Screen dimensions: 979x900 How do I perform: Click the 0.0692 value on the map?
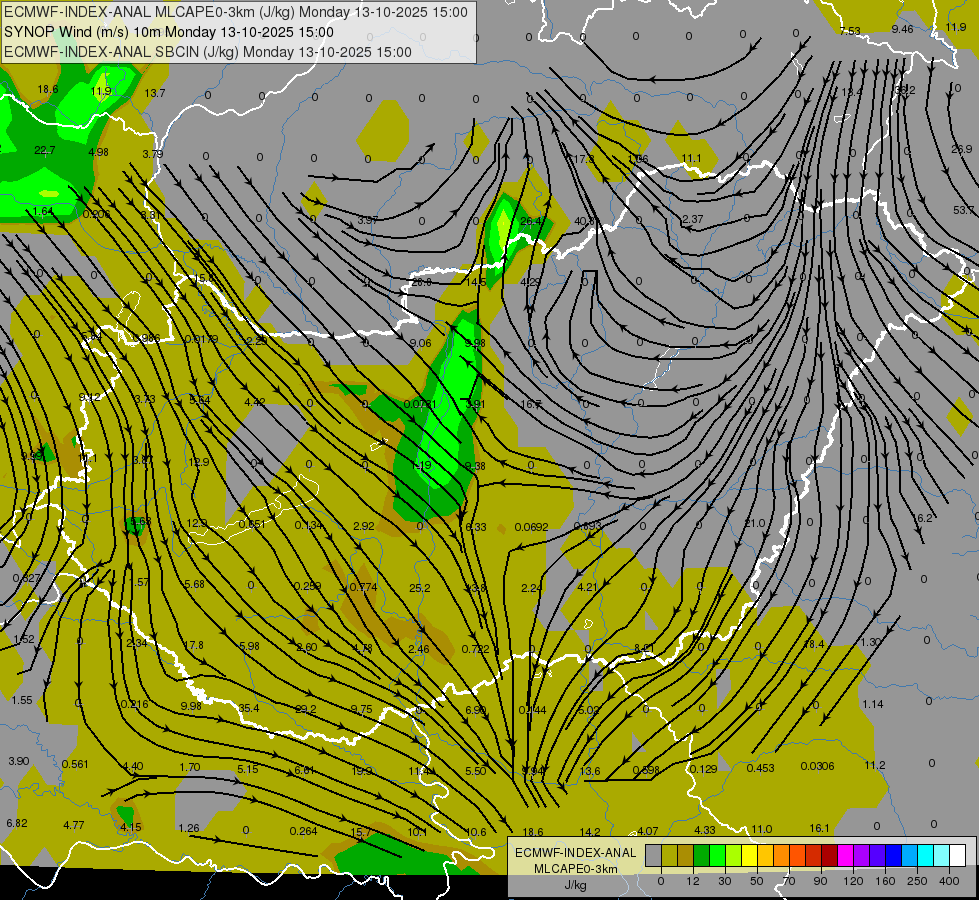click(531, 527)
